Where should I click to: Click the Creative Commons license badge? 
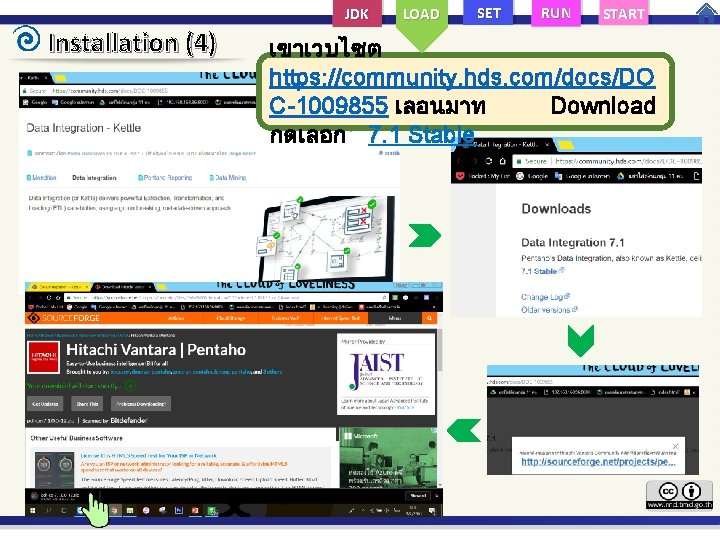pos(680,495)
